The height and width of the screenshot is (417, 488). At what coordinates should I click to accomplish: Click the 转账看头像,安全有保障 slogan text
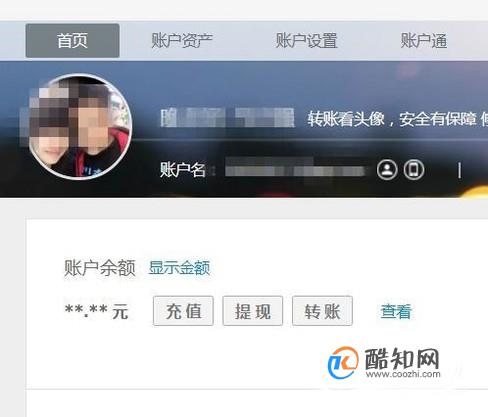coord(392,119)
